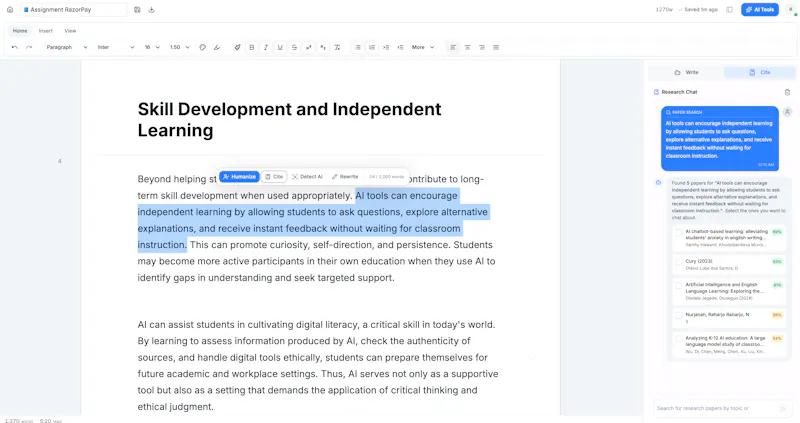This screenshot has width=800, height=423.
Task: Open the line spacing 1.50 dropdown
Action: pyautogui.click(x=180, y=47)
